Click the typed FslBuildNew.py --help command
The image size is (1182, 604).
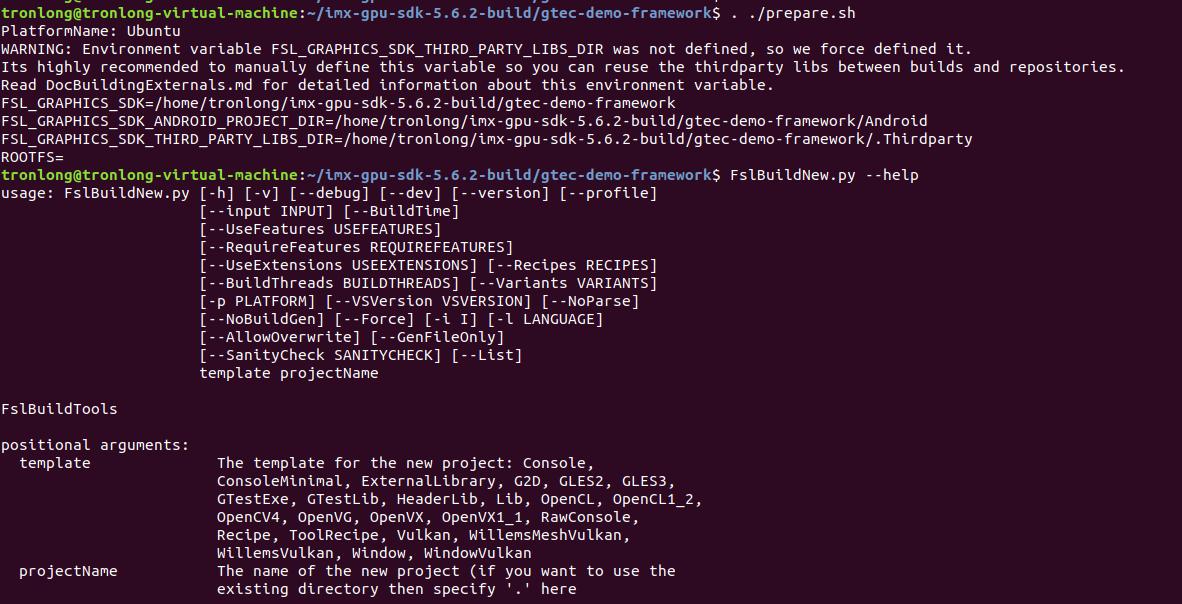(x=824, y=175)
